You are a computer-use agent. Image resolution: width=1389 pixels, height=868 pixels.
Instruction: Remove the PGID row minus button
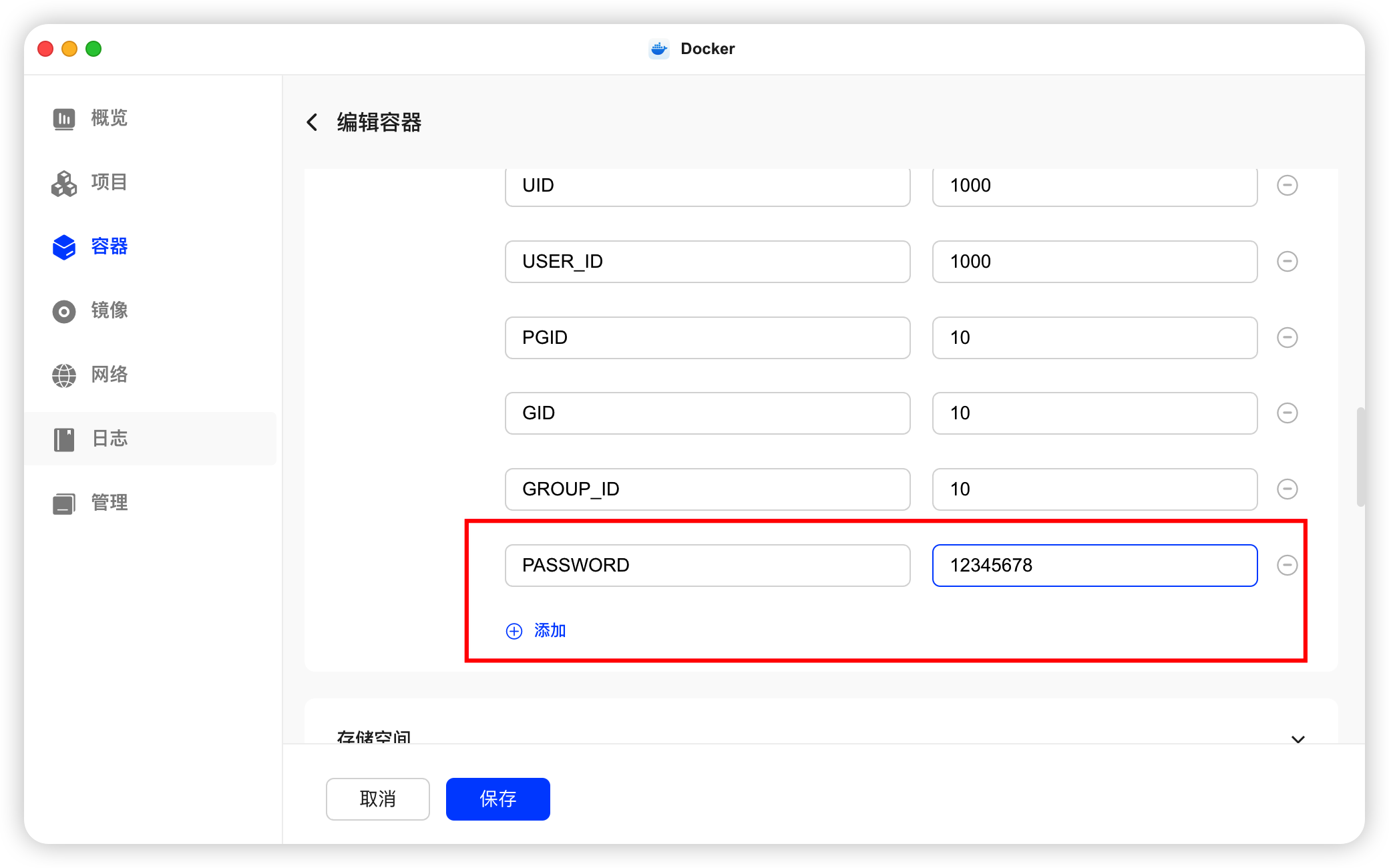pyautogui.click(x=1287, y=338)
